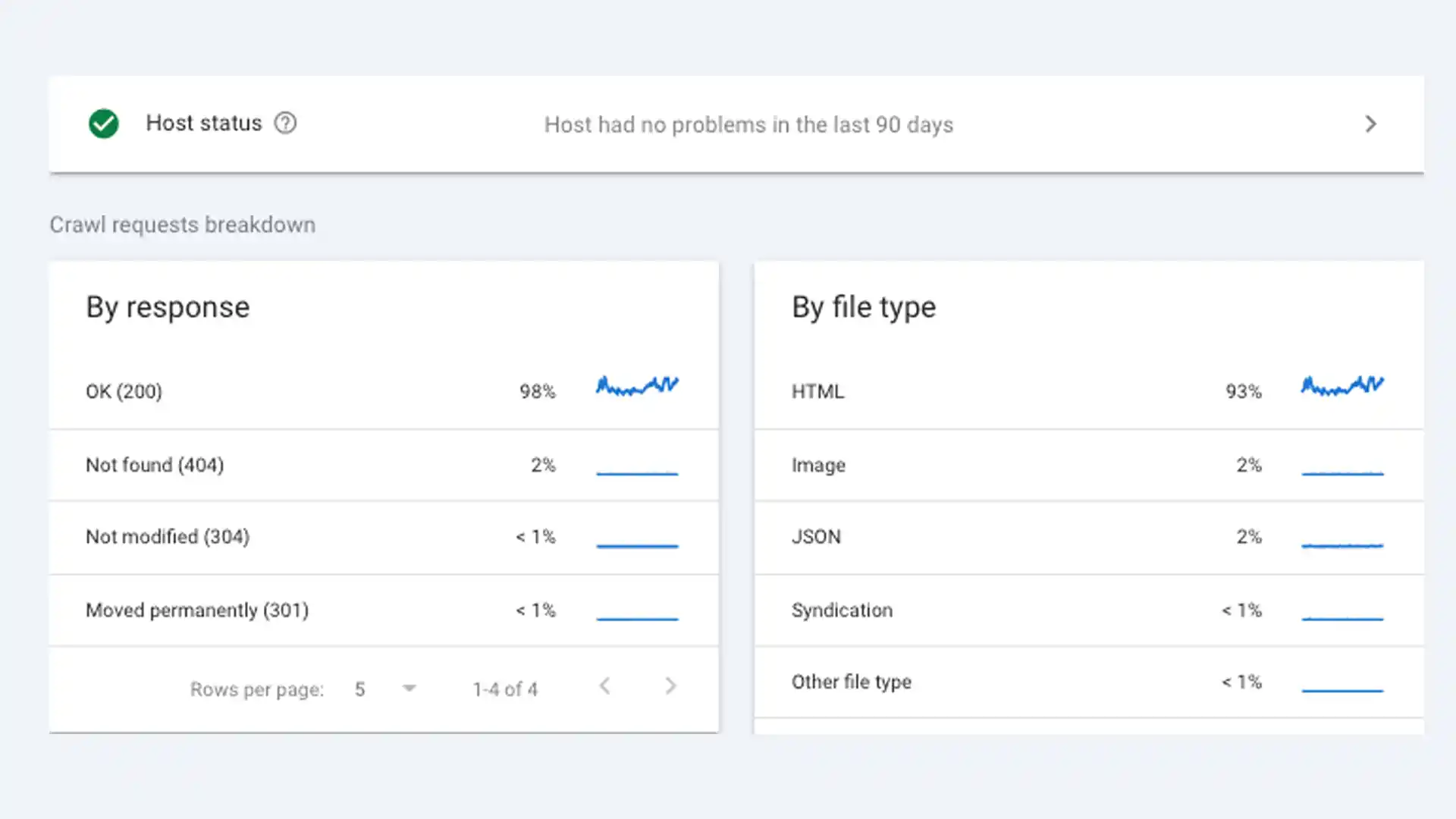Open the Syndication file type row
The height and width of the screenshot is (819, 1456).
pyautogui.click(x=1089, y=610)
